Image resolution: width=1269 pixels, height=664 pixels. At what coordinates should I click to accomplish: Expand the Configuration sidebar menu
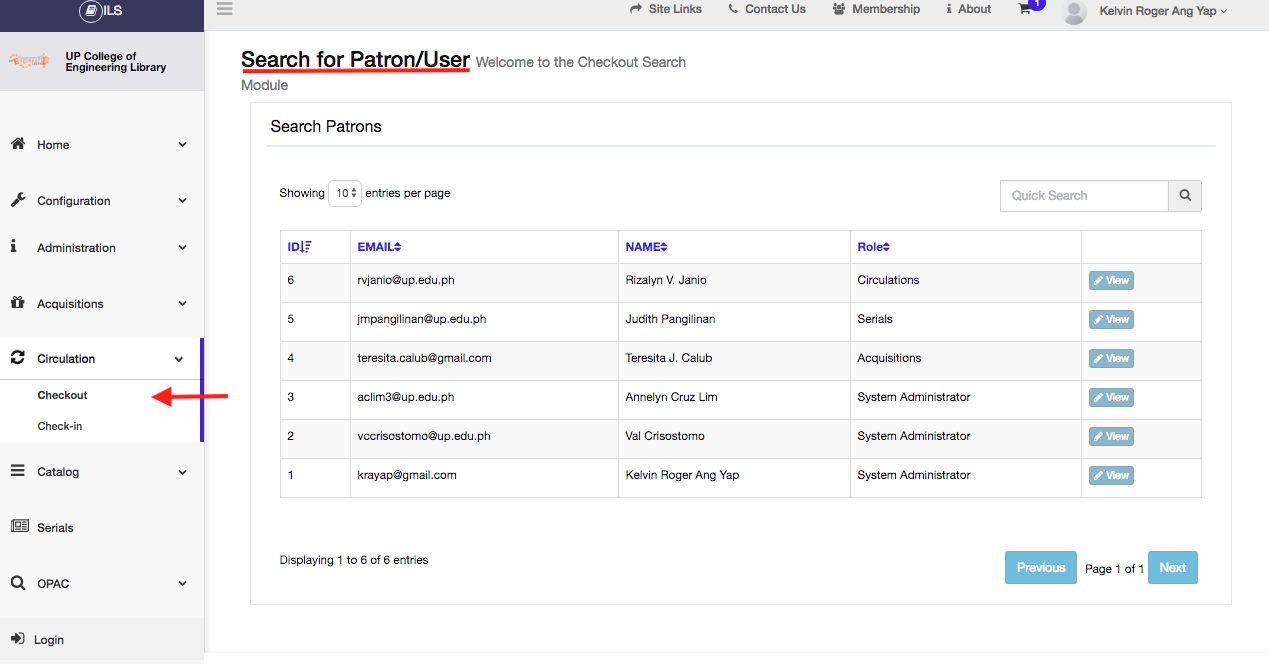98,201
